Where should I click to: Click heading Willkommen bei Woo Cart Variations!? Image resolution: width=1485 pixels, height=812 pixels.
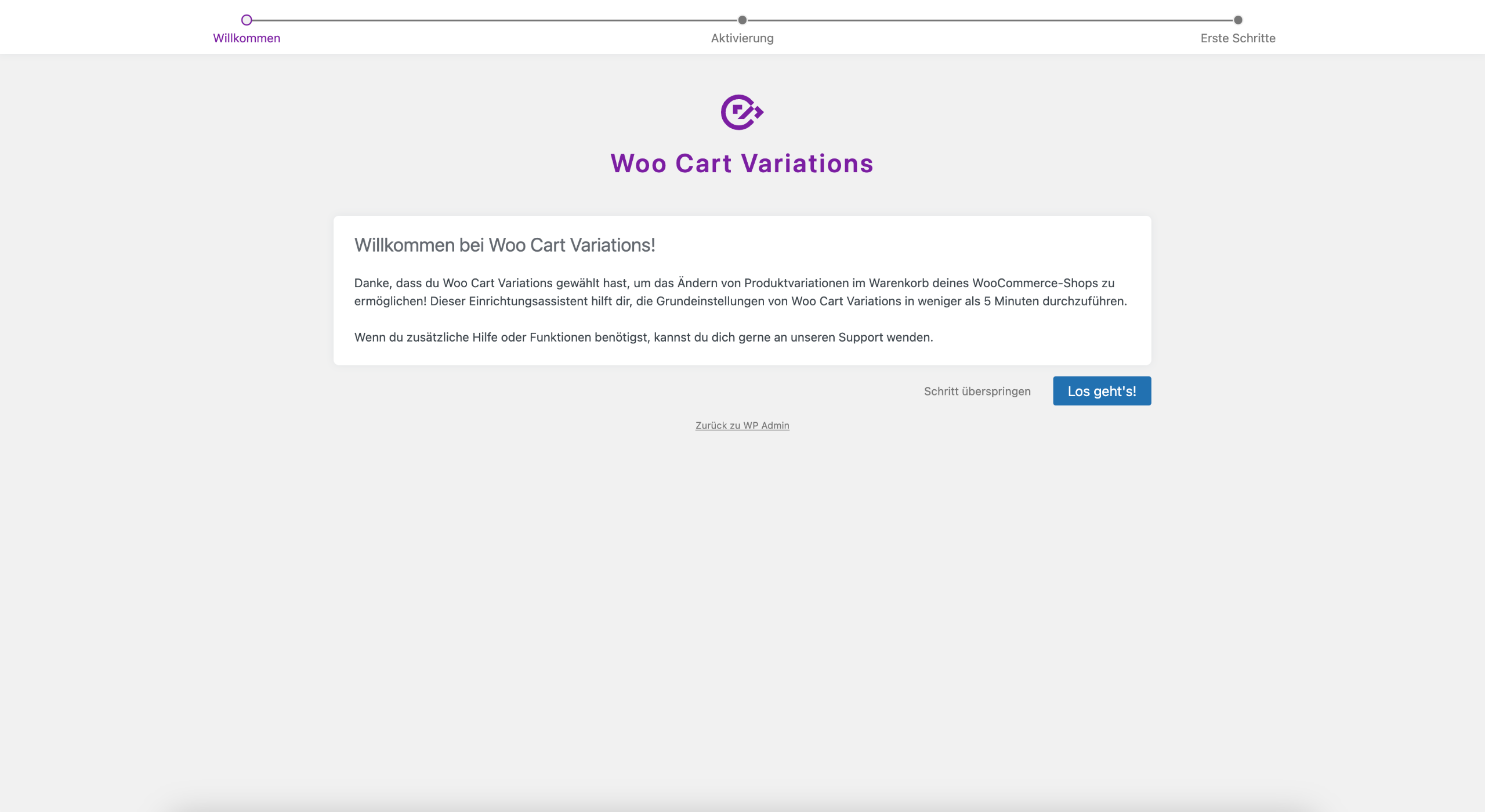505,245
